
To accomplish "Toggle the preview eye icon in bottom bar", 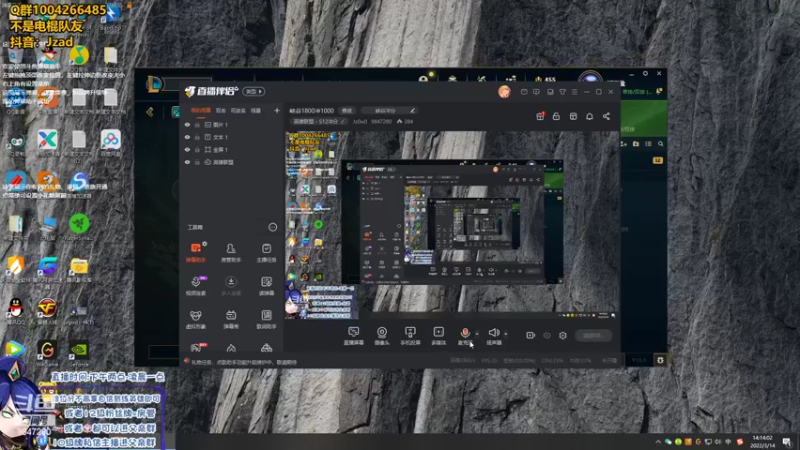I will (x=547, y=335).
